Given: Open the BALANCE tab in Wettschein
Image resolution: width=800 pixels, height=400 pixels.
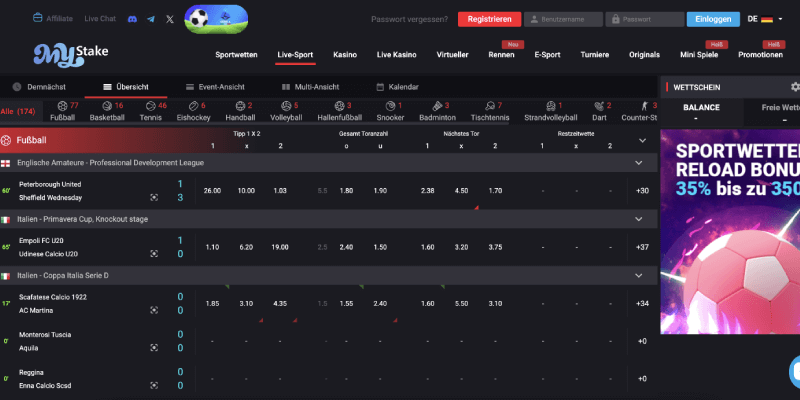Looking at the screenshot, I should [702, 113].
